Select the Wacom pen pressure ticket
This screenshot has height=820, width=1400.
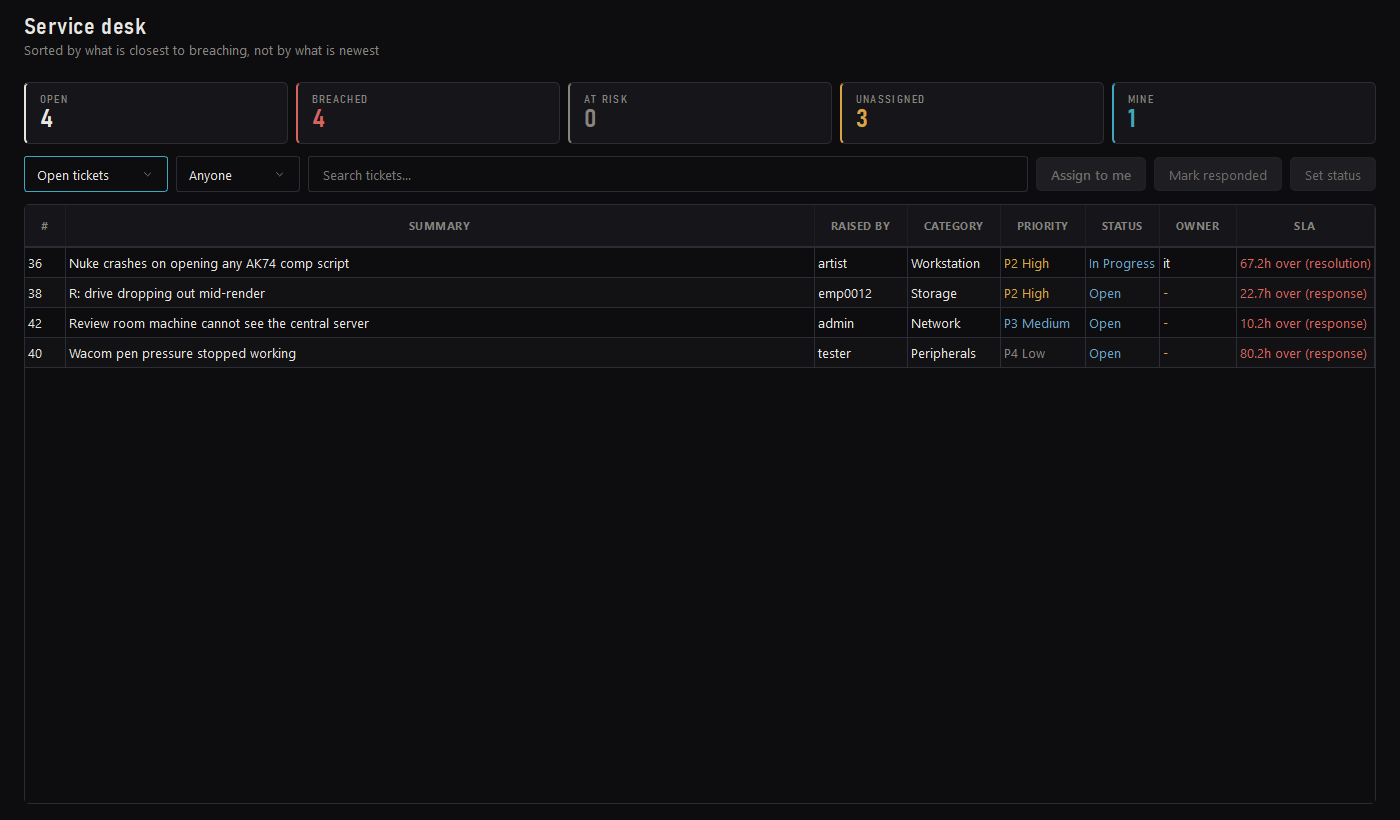click(700, 353)
